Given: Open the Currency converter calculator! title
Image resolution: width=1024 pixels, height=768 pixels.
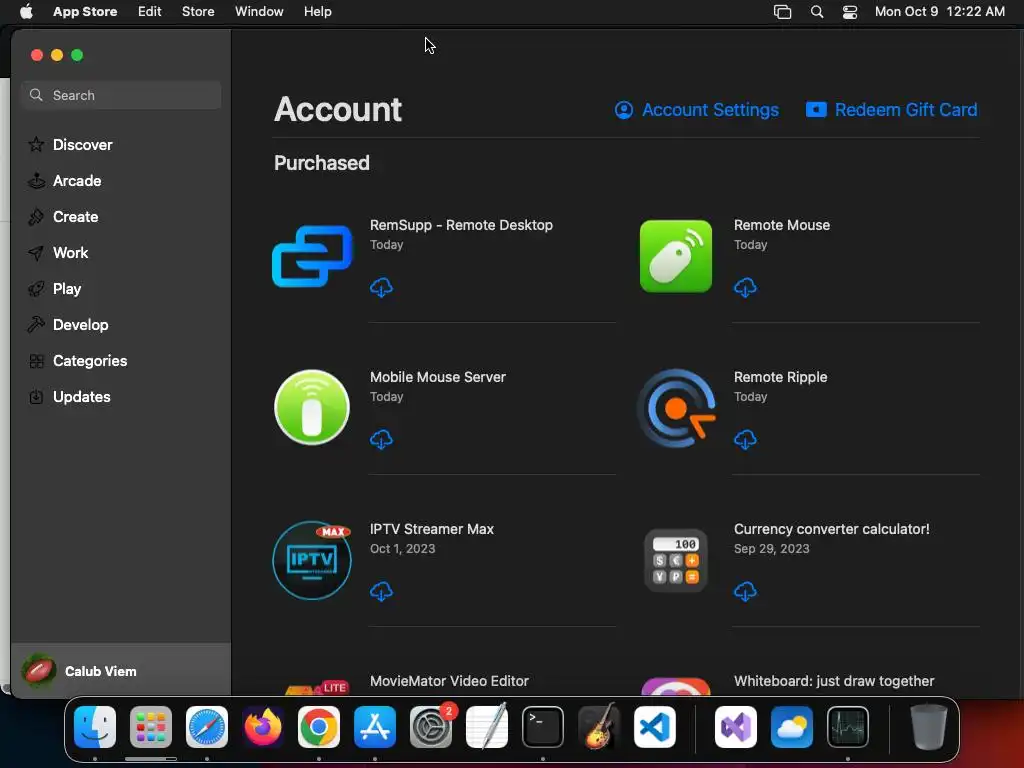Looking at the screenshot, I should tap(831, 530).
